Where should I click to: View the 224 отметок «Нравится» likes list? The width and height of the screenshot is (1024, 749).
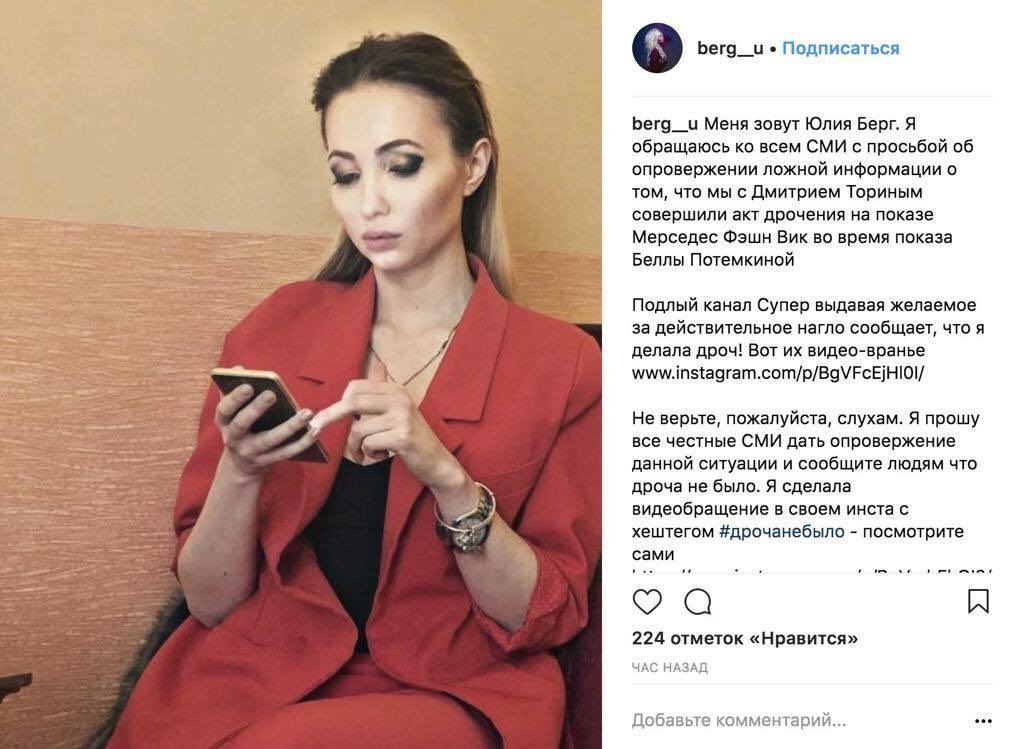(x=744, y=639)
